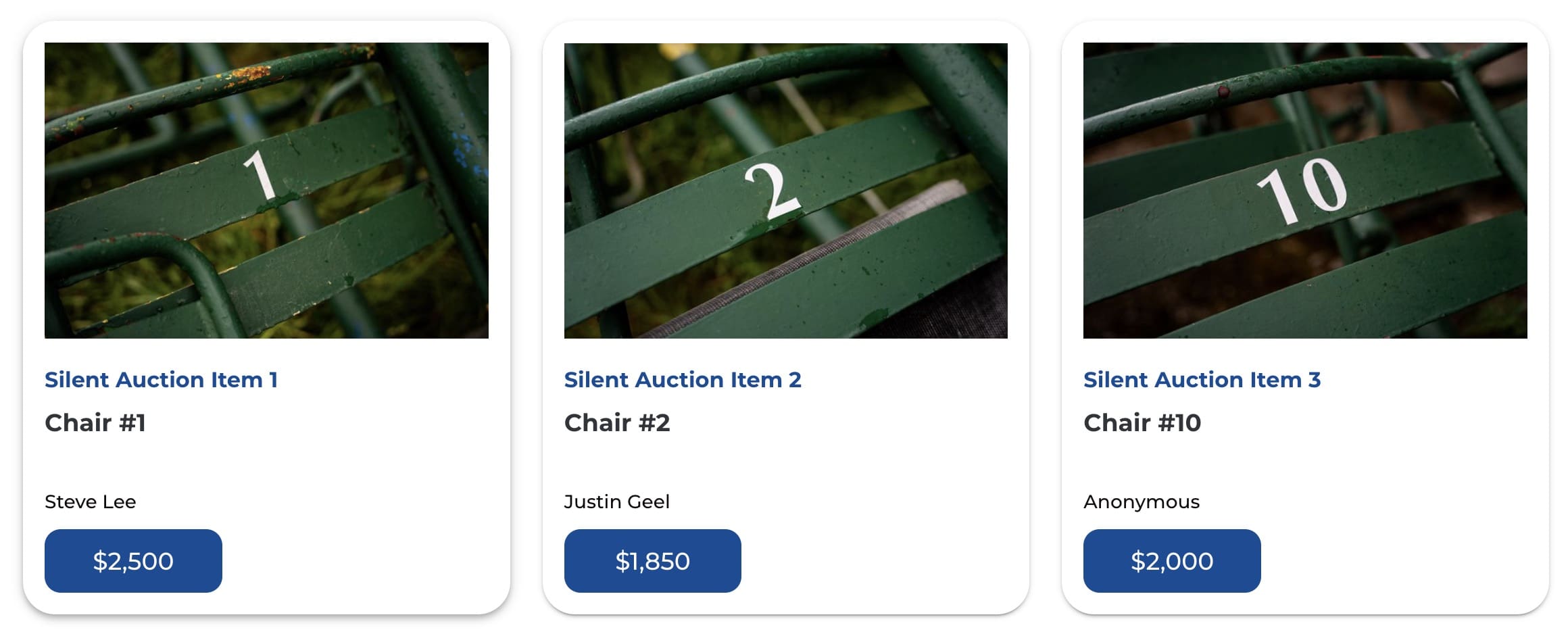Open the Silent Auction Item 3 link
This screenshot has width=1568, height=638.
(1202, 380)
